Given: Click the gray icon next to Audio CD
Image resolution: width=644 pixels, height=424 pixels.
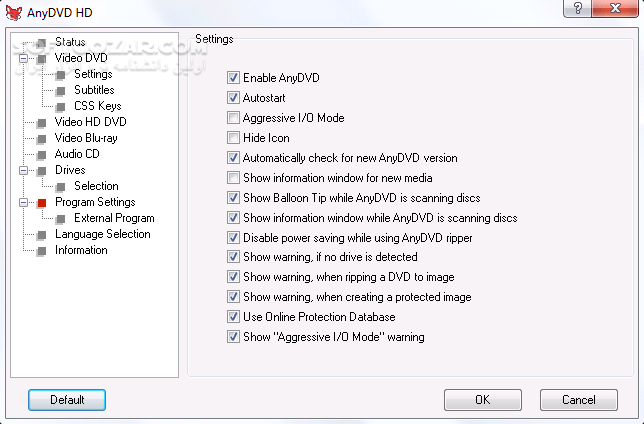Looking at the screenshot, I should 42,154.
